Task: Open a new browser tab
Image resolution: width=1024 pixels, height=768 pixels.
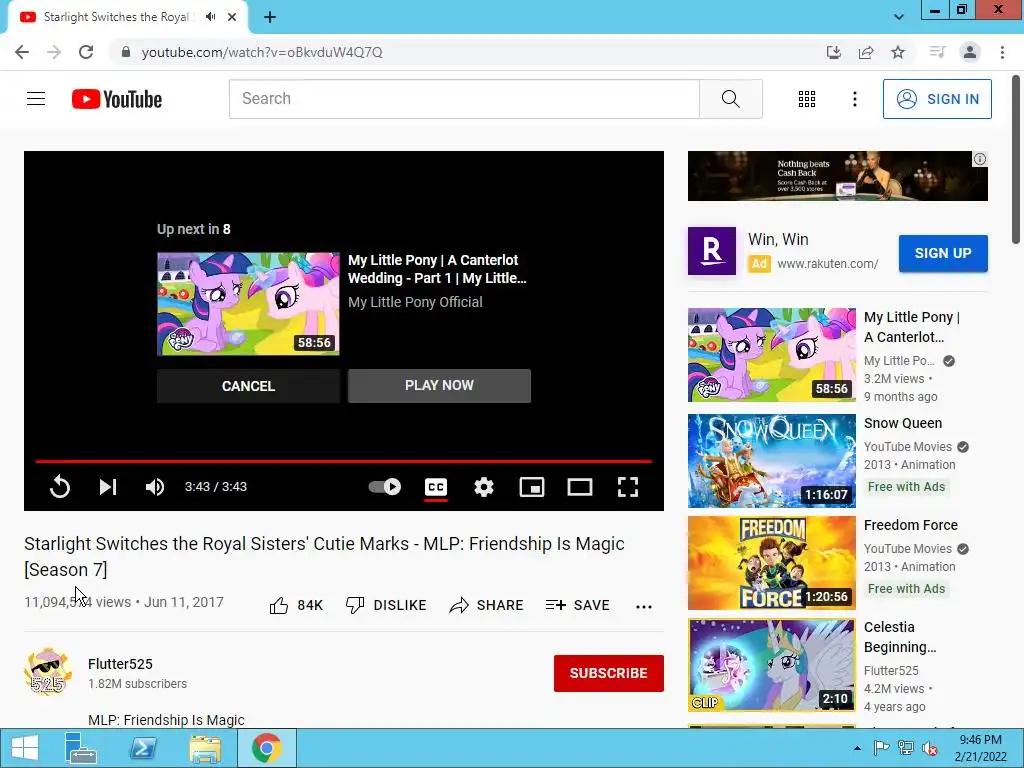Action: pyautogui.click(x=270, y=17)
